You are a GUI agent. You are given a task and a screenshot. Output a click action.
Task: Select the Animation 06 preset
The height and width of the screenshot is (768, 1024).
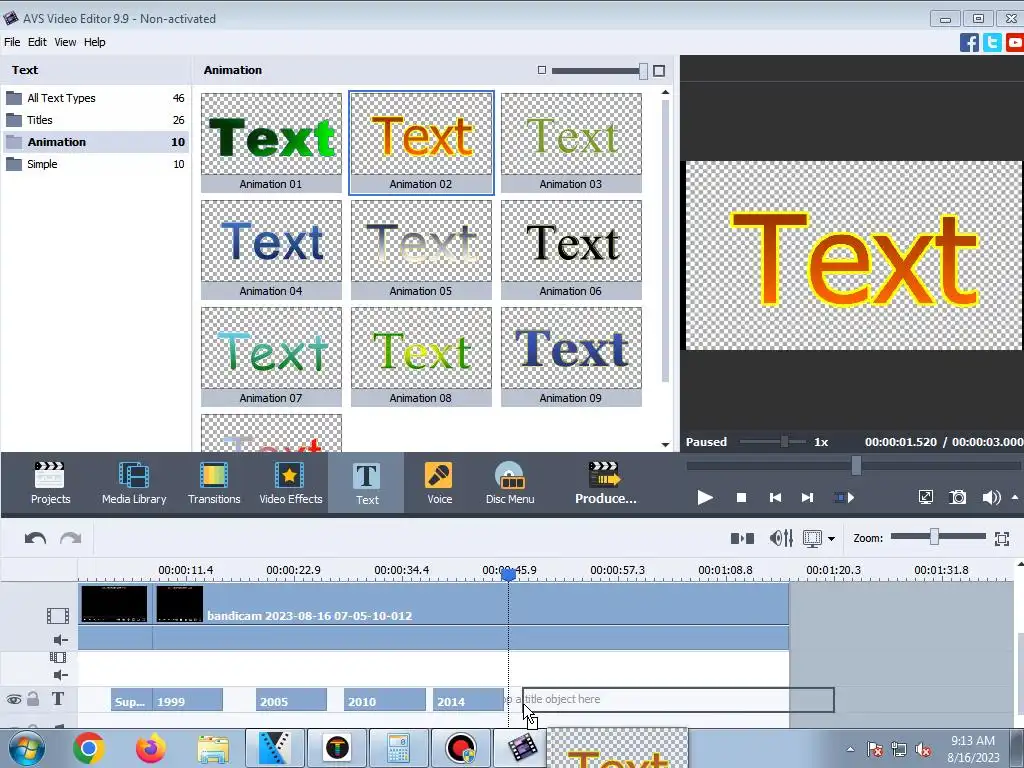(571, 249)
